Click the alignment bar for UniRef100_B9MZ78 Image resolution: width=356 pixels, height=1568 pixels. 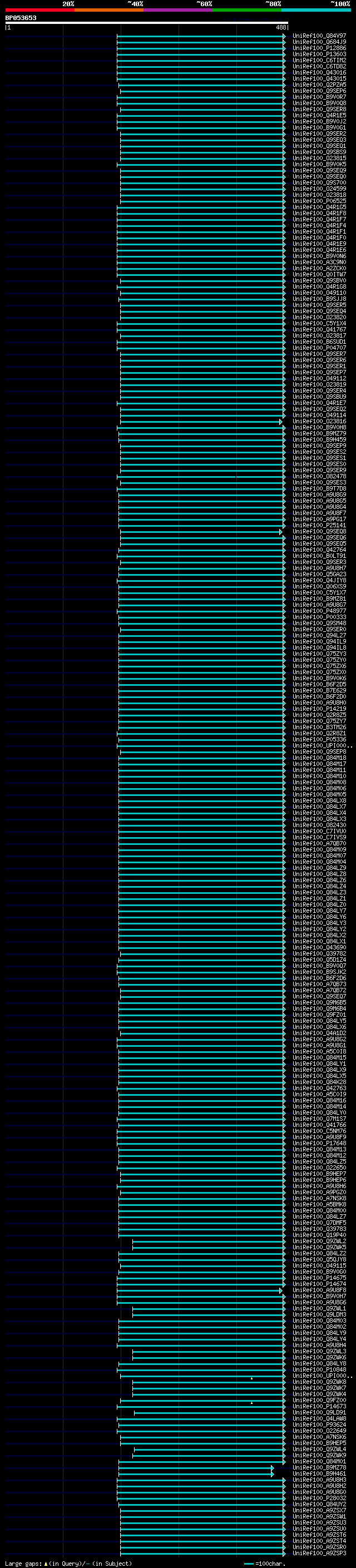coord(196,1467)
